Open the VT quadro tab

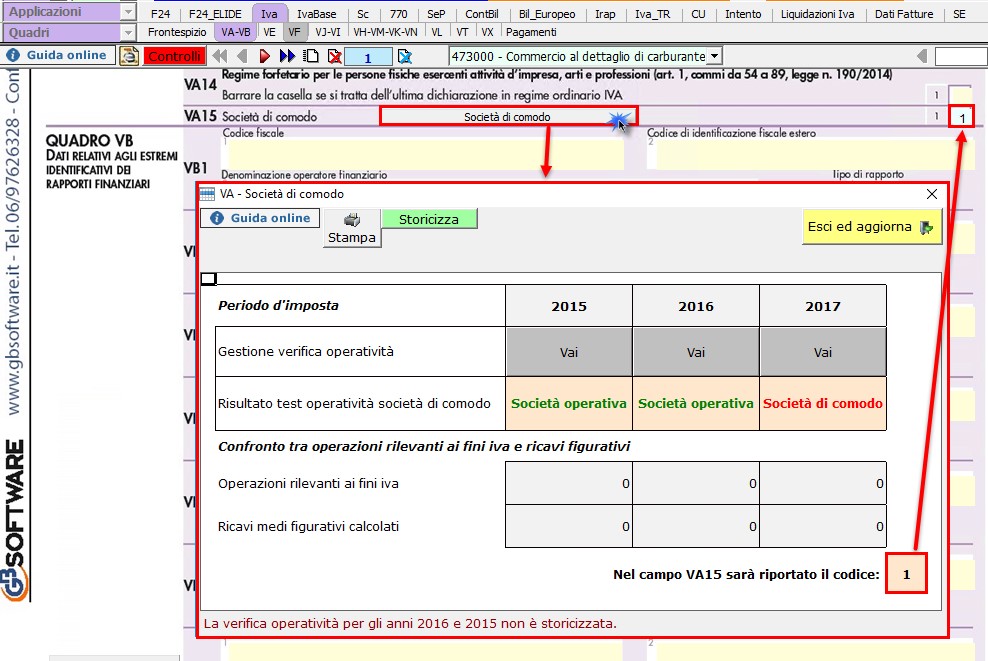462,32
